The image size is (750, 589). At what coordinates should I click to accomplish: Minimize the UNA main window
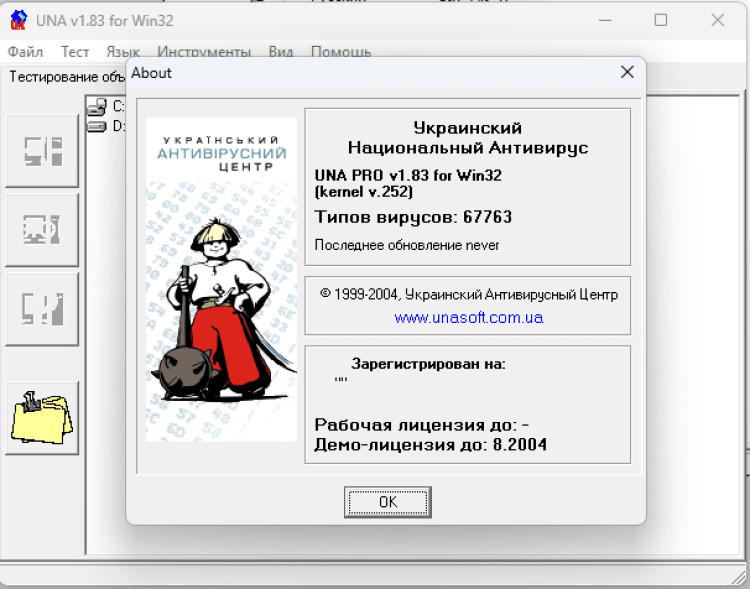pyautogui.click(x=605, y=20)
